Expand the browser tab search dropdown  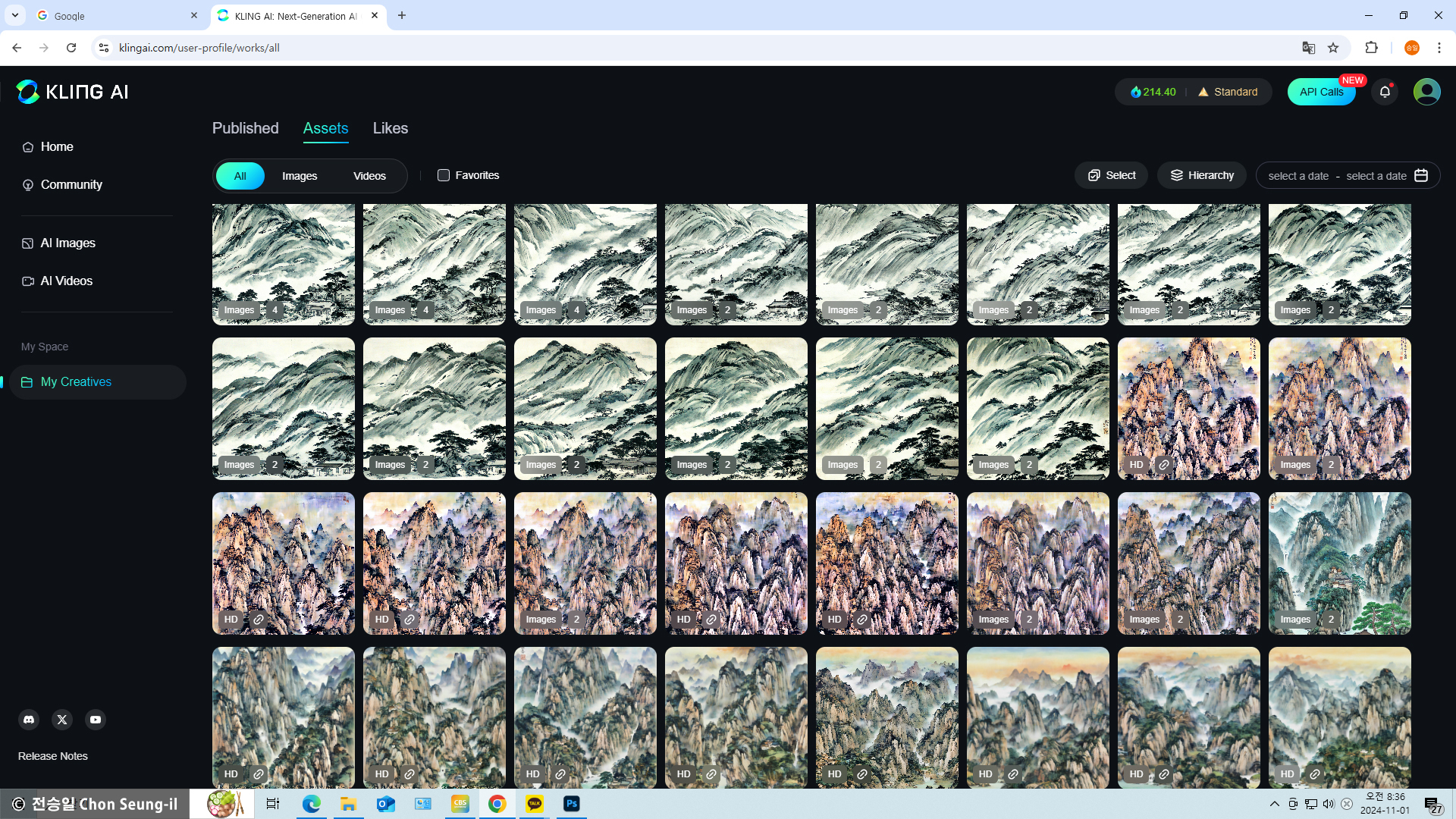coord(14,15)
